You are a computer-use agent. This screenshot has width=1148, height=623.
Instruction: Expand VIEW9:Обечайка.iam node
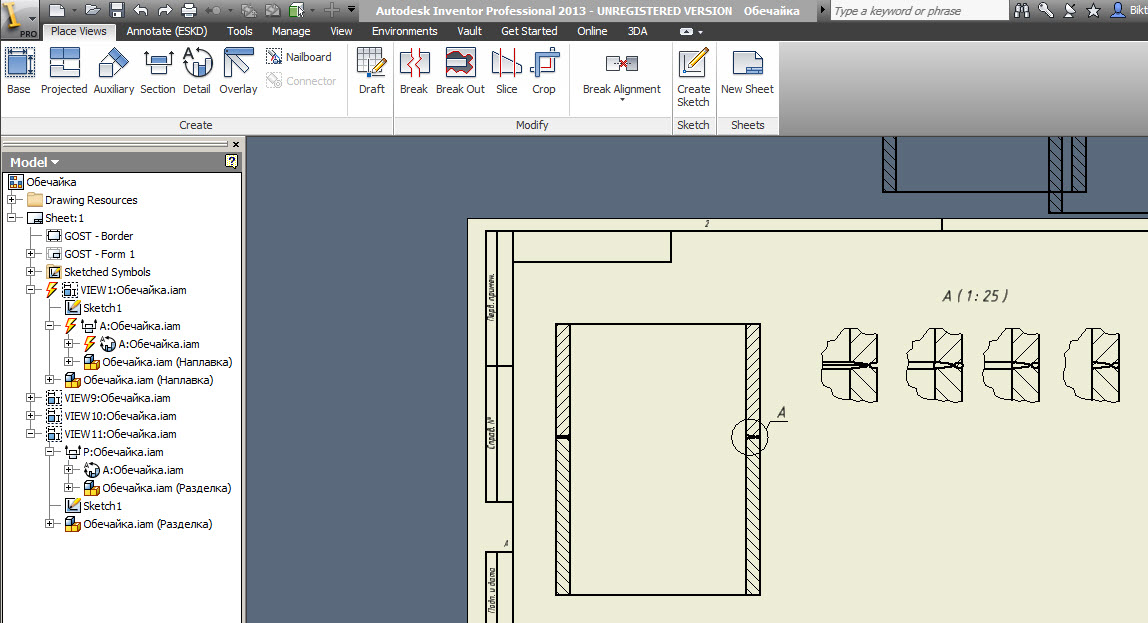pyautogui.click(x=31, y=398)
